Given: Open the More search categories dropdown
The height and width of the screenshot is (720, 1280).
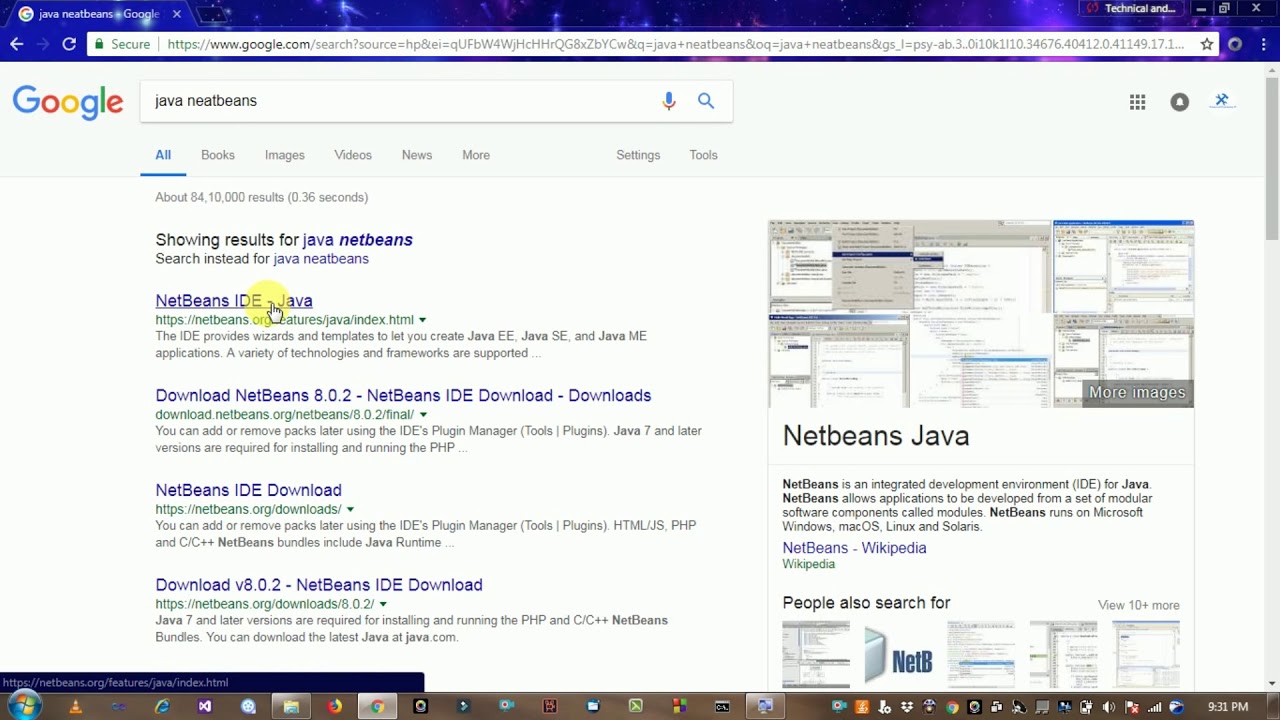Looking at the screenshot, I should point(476,155).
